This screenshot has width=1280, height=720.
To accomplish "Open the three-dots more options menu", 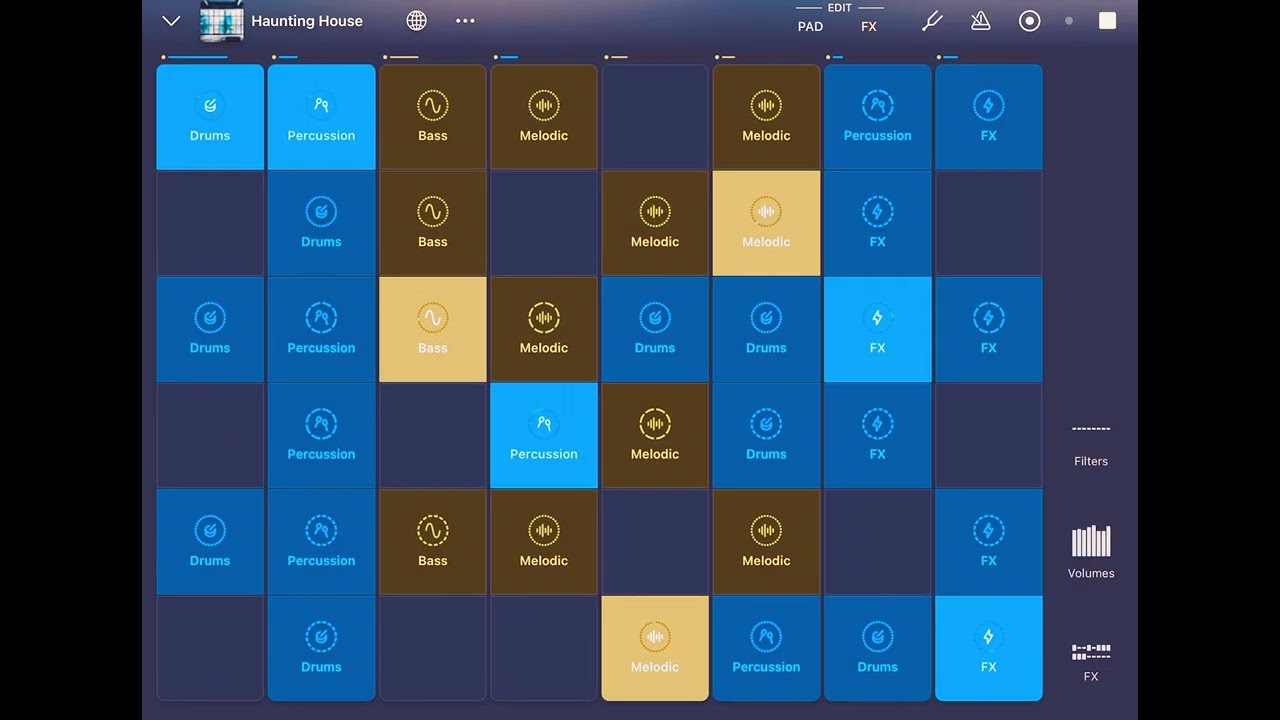I will (x=465, y=21).
